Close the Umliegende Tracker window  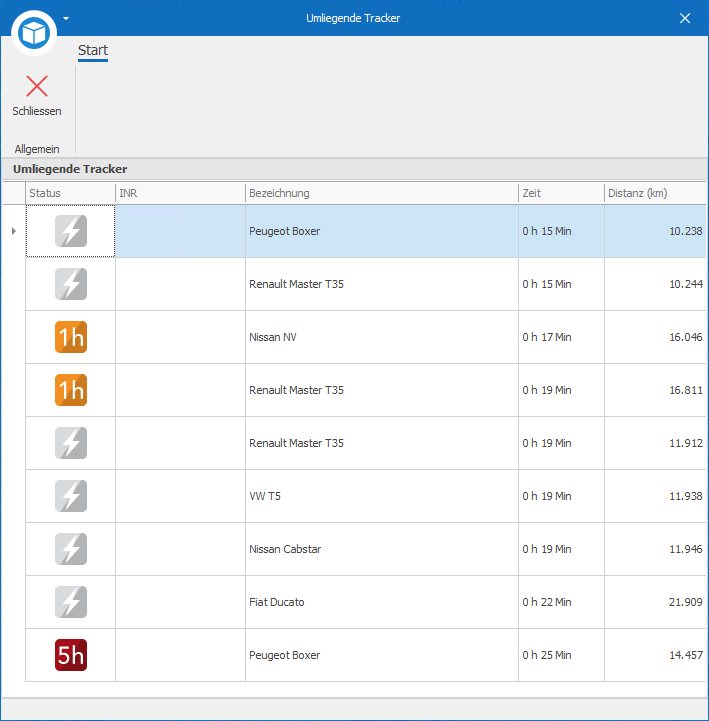(x=685, y=18)
